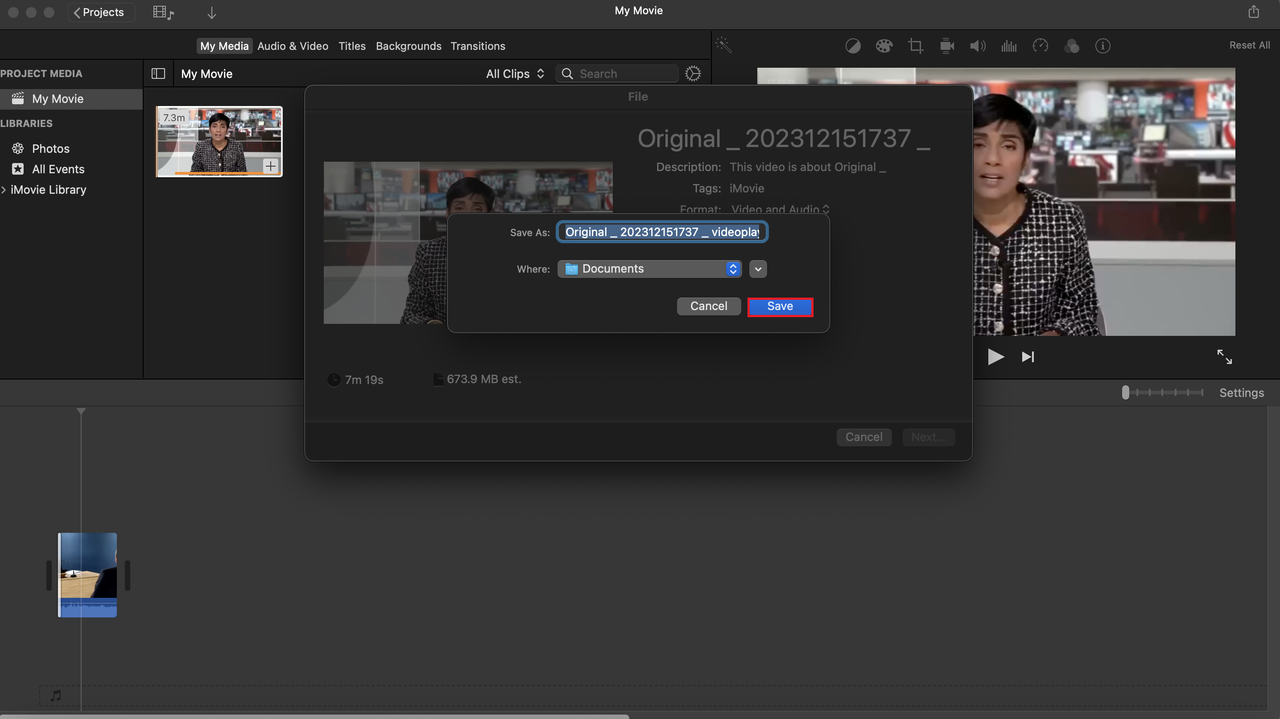Screen dimensions: 1280x719
Task: Open the stabilization camera tool
Action: click(946, 46)
